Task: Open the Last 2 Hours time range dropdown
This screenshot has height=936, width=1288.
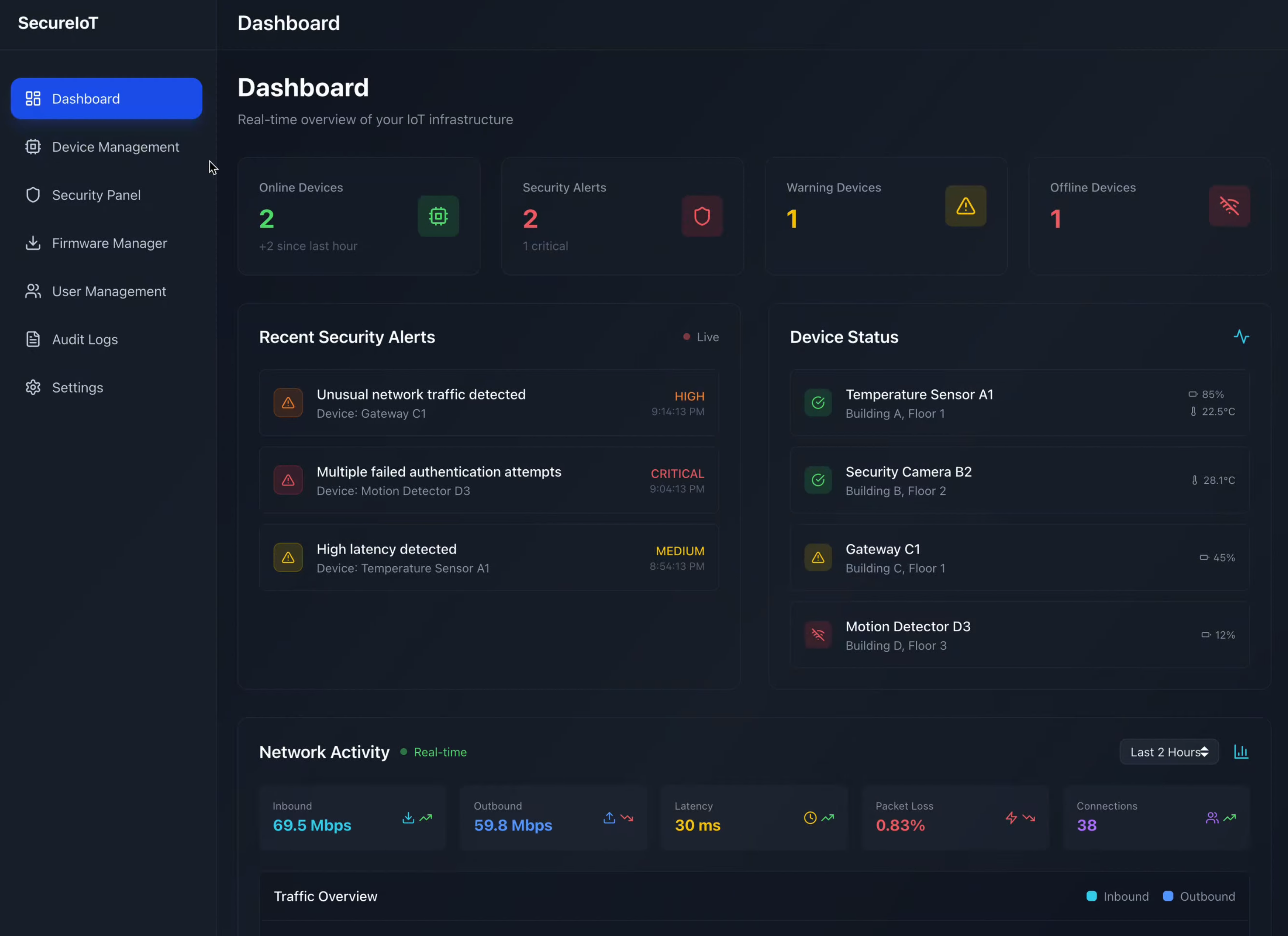Action: click(1168, 751)
